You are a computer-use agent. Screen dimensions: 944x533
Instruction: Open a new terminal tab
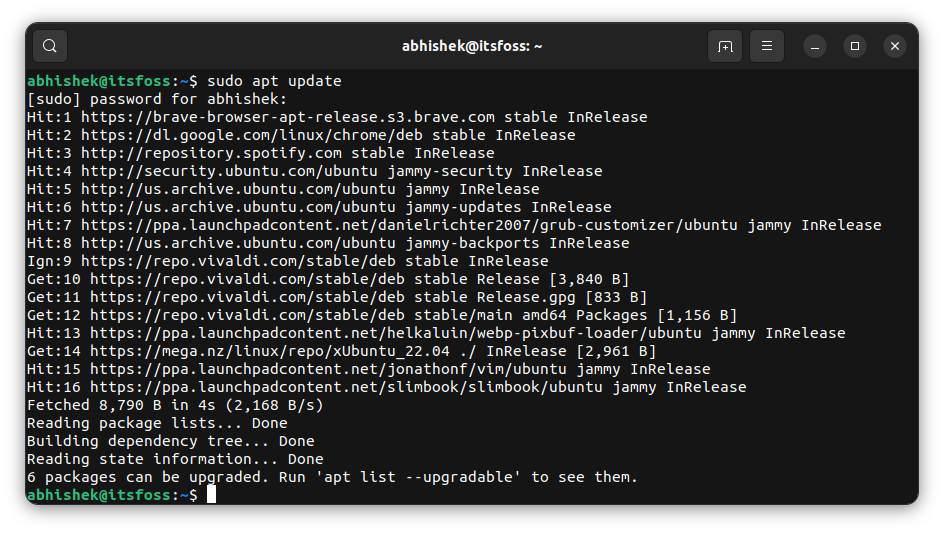725,46
